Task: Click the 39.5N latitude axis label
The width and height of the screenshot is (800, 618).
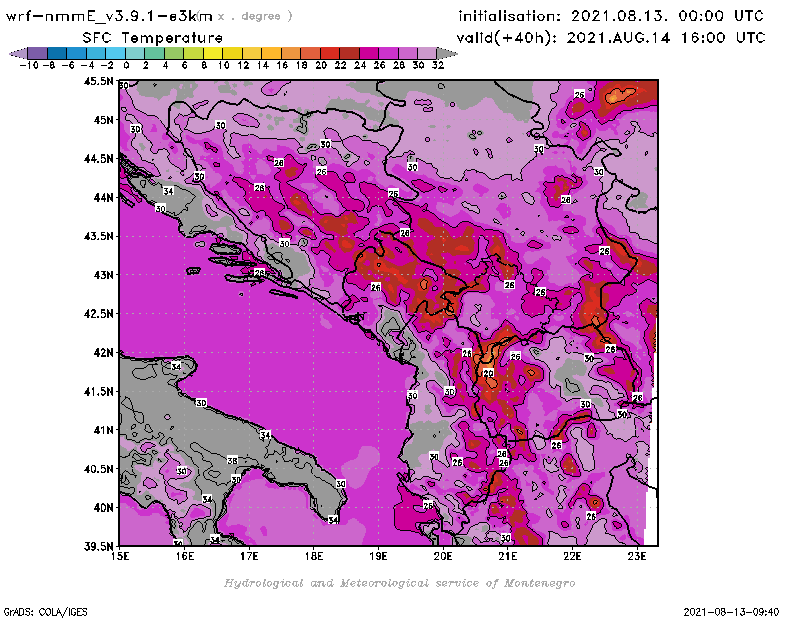Action: pos(98,547)
